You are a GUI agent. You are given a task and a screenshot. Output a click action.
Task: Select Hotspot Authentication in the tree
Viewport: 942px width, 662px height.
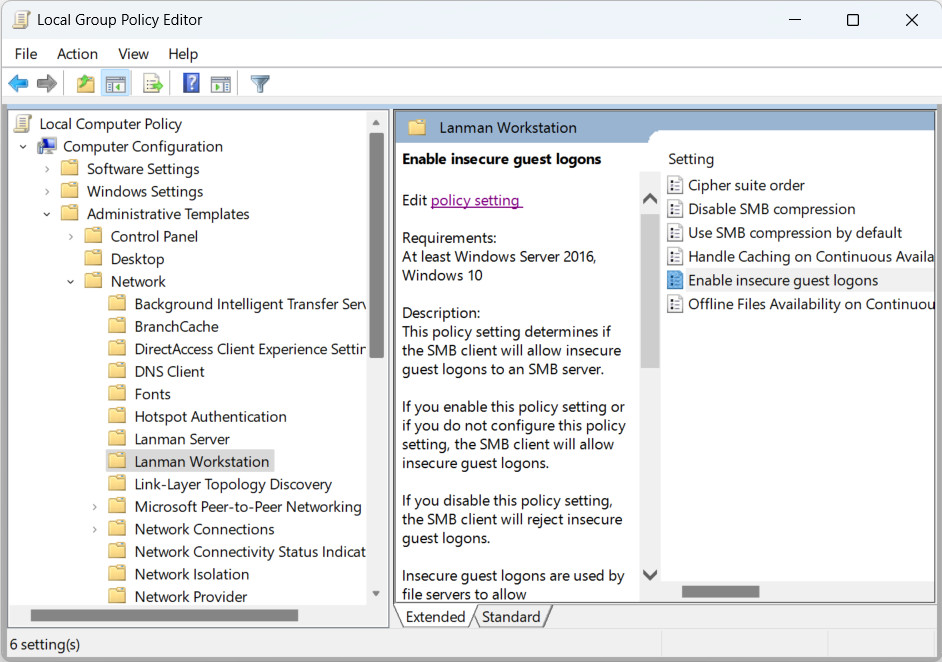tap(210, 416)
